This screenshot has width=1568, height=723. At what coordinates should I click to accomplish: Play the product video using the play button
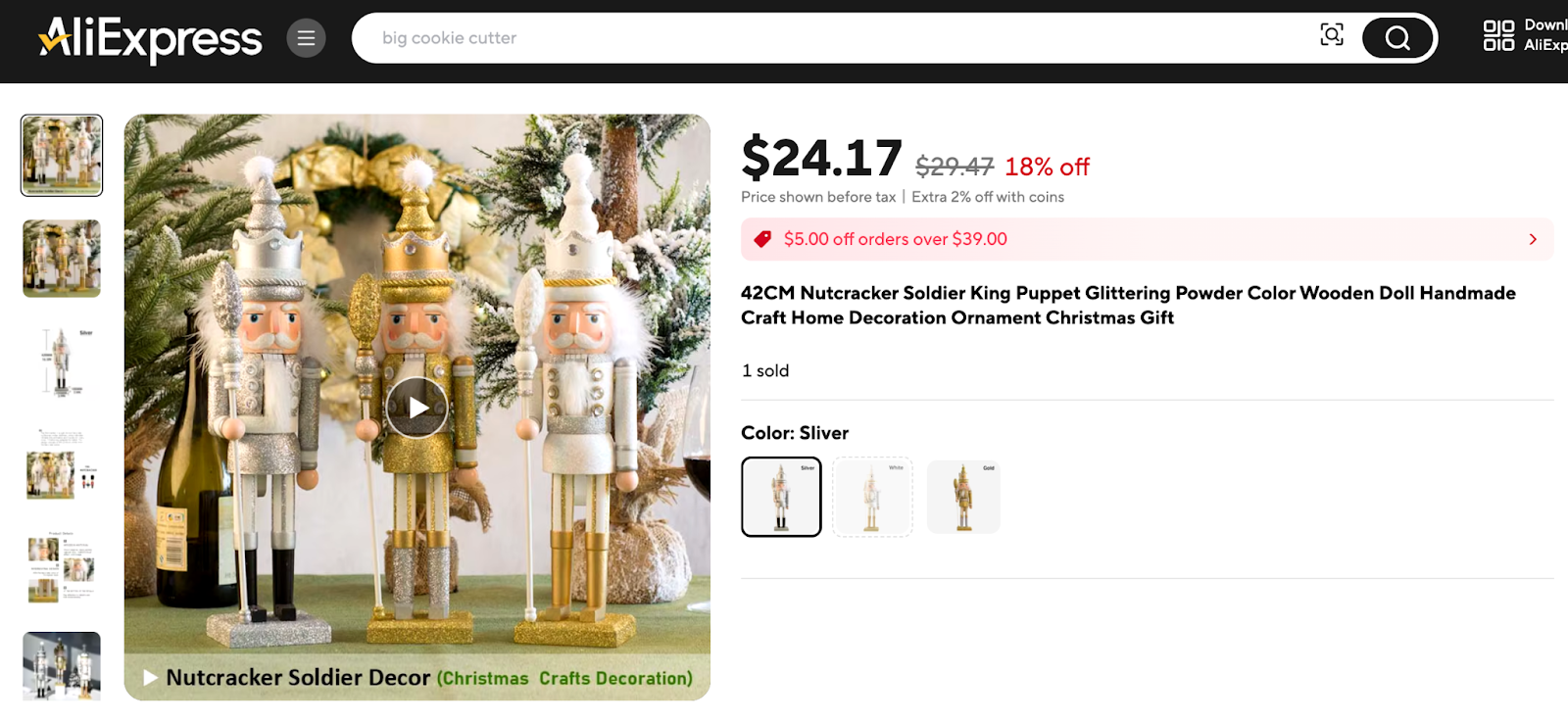click(418, 407)
